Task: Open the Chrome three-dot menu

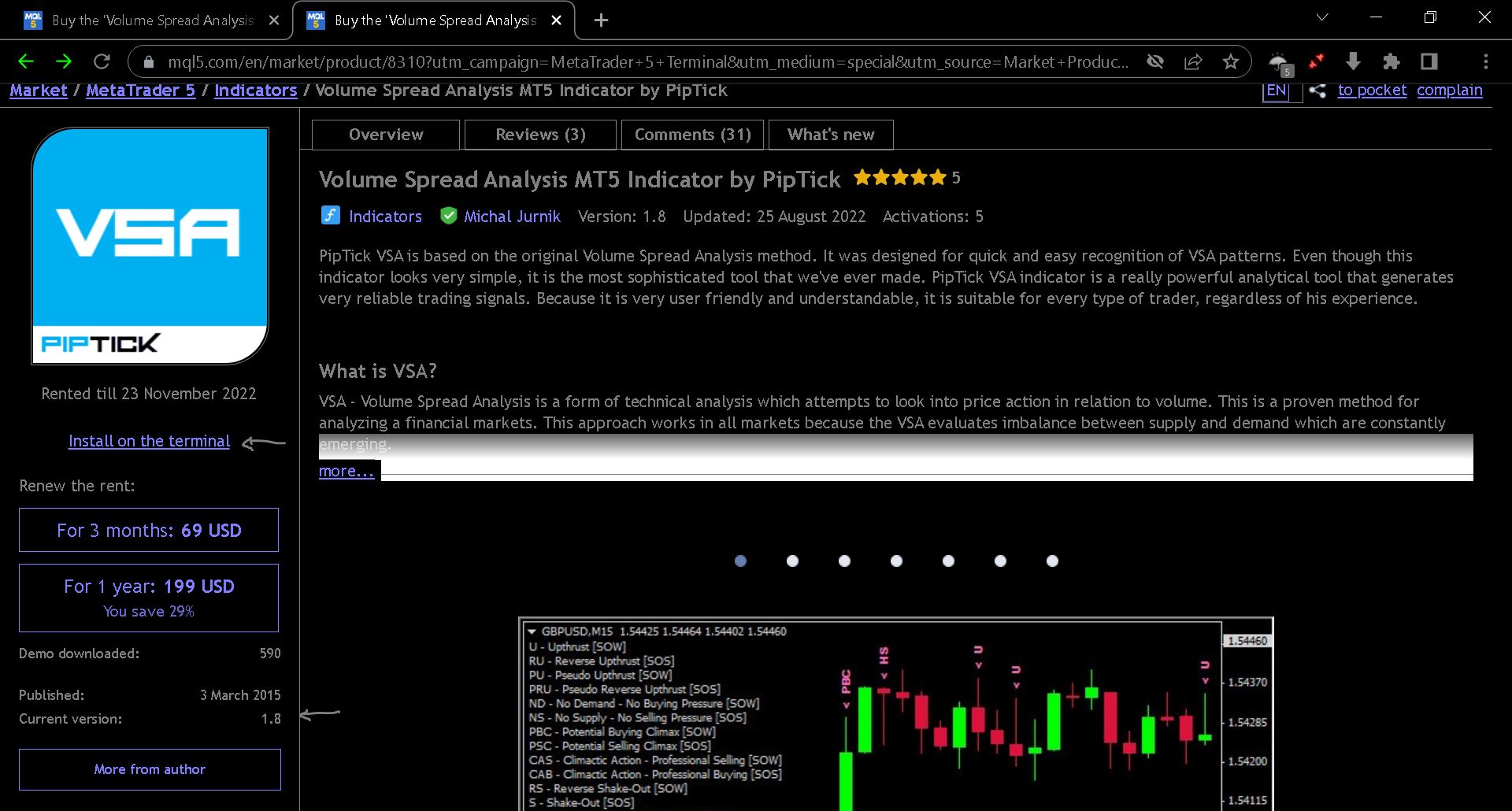Action: click(1486, 61)
